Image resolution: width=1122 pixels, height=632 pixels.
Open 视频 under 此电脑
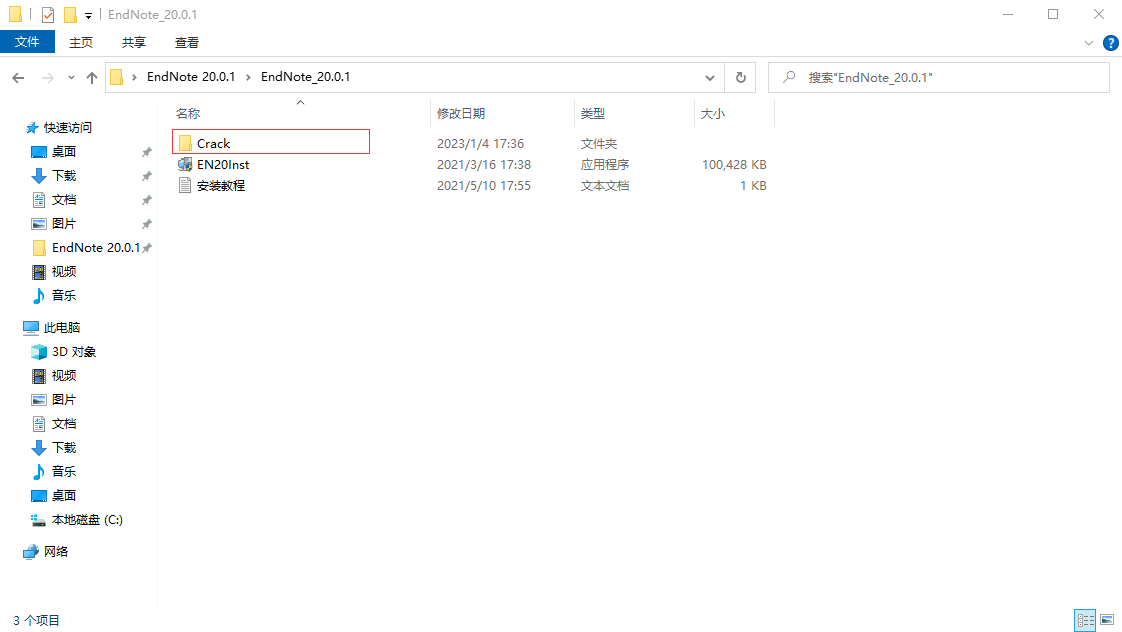tap(64, 376)
